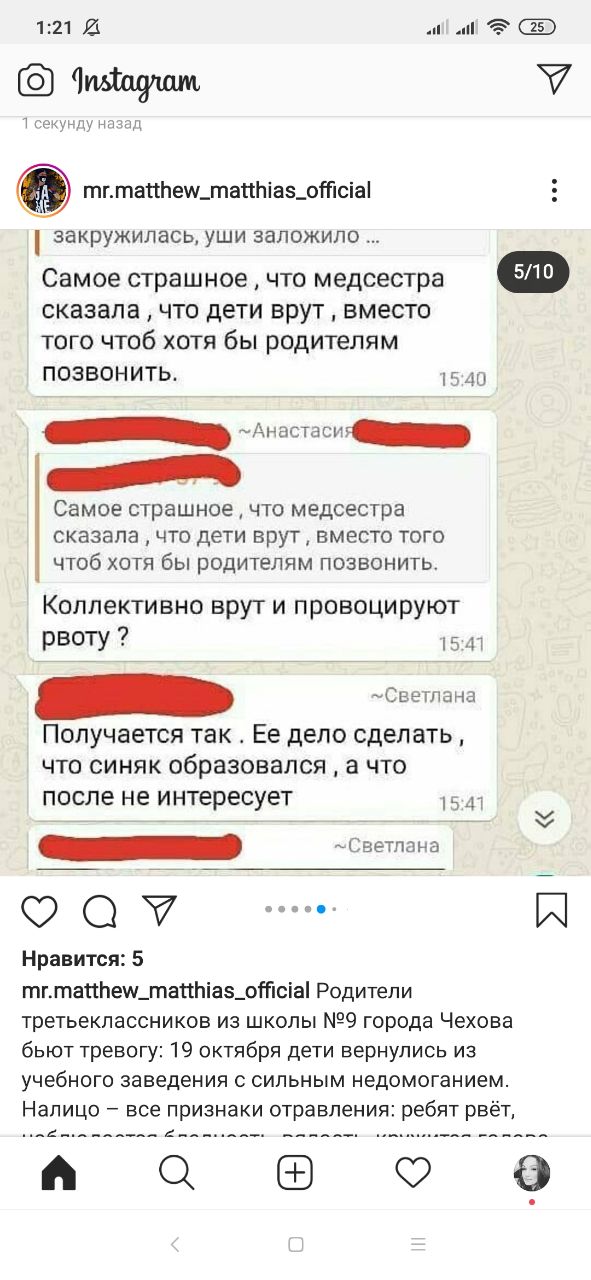Open Search tab with magnifier icon

177,1172
